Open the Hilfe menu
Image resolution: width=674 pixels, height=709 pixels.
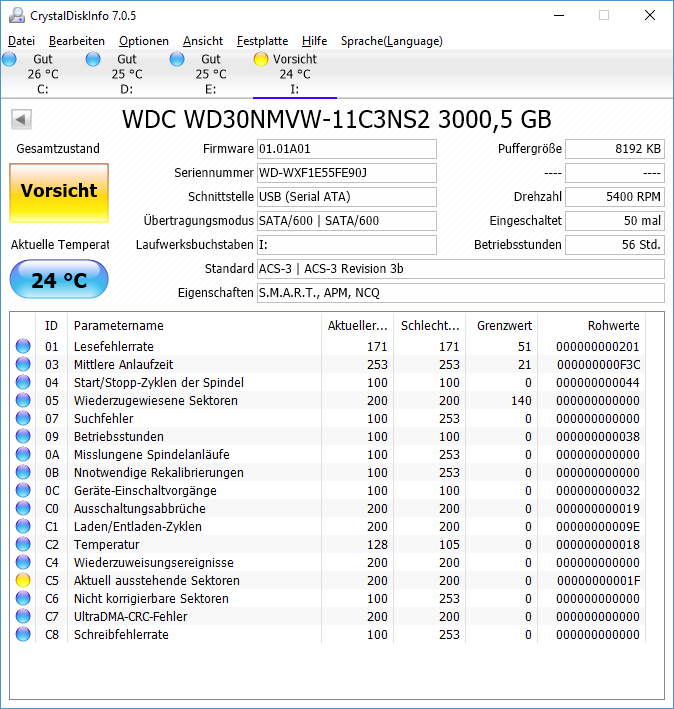coord(315,41)
